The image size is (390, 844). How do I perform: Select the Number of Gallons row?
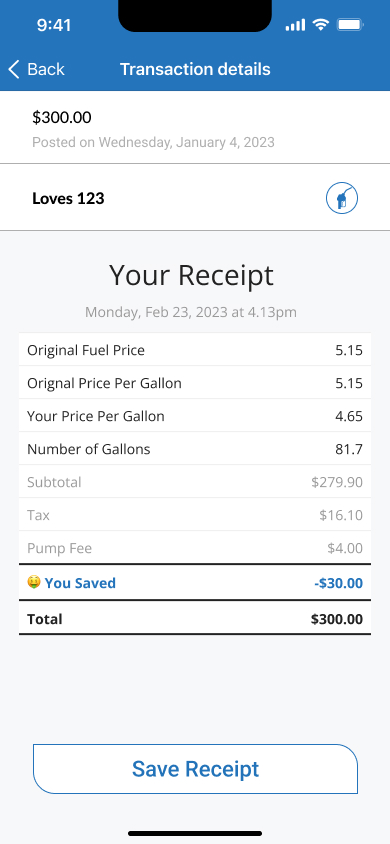pos(195,448)
